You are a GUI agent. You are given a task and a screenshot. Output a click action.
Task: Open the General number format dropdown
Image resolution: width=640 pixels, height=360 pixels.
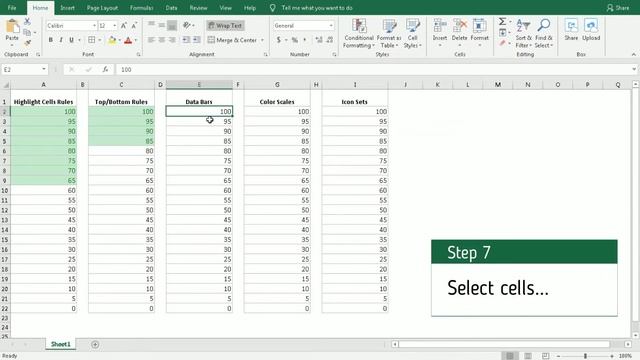click(x=331, y=25)
